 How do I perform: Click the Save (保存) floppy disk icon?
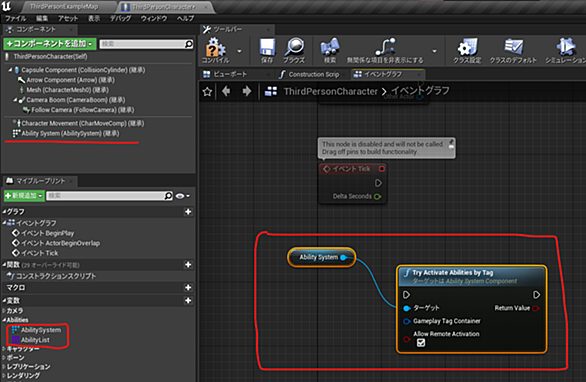tap(267, 47)
